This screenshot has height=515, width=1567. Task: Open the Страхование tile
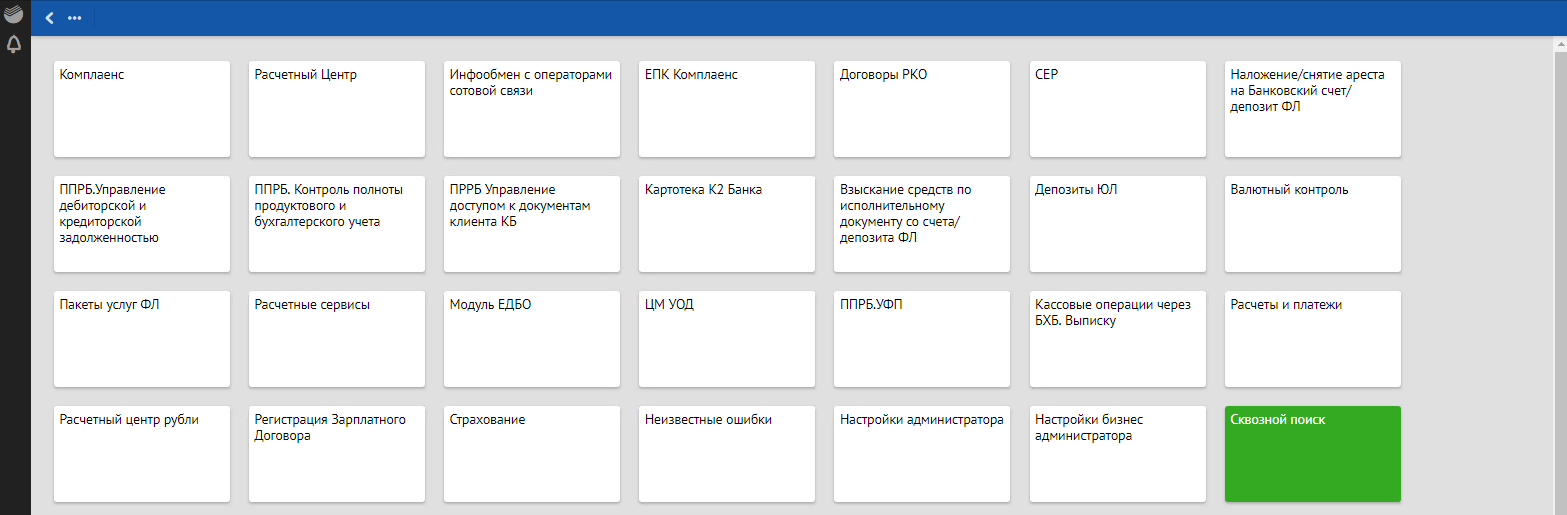click(x=532, y=453)
